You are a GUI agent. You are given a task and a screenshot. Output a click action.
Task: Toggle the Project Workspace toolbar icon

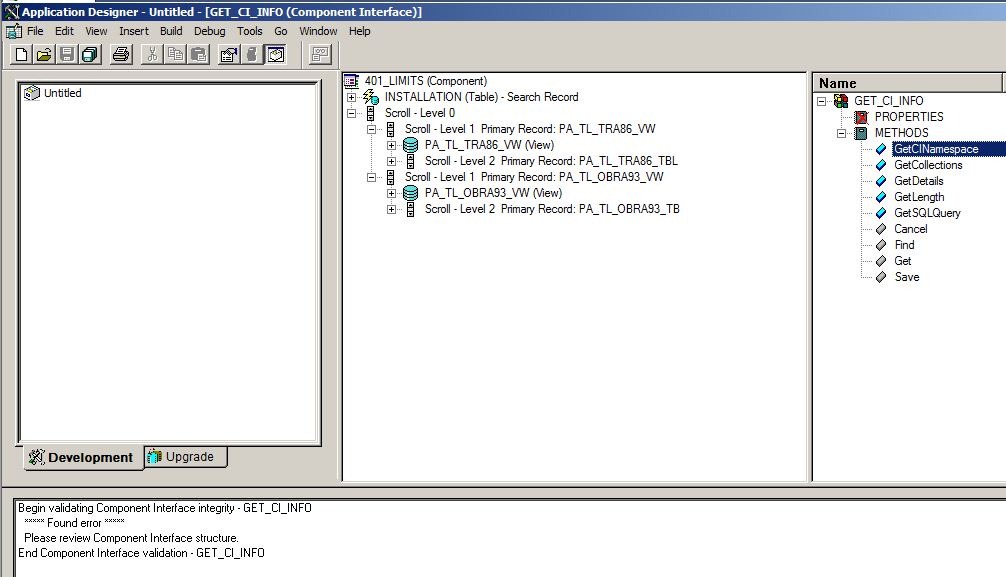point(276,55)
